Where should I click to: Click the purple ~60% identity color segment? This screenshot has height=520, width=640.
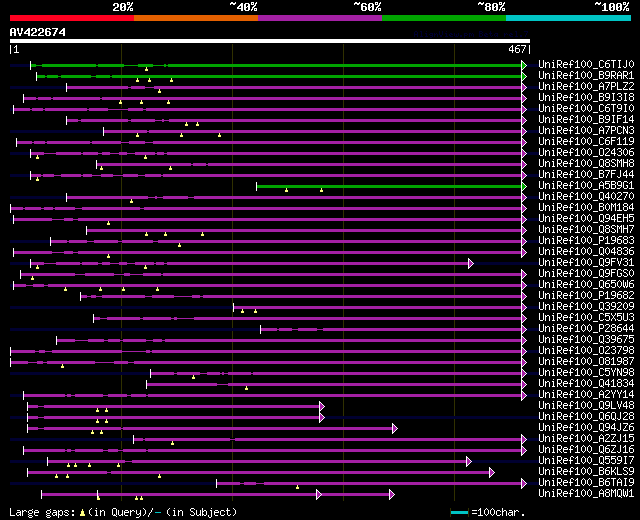click(x=320, y=18)
